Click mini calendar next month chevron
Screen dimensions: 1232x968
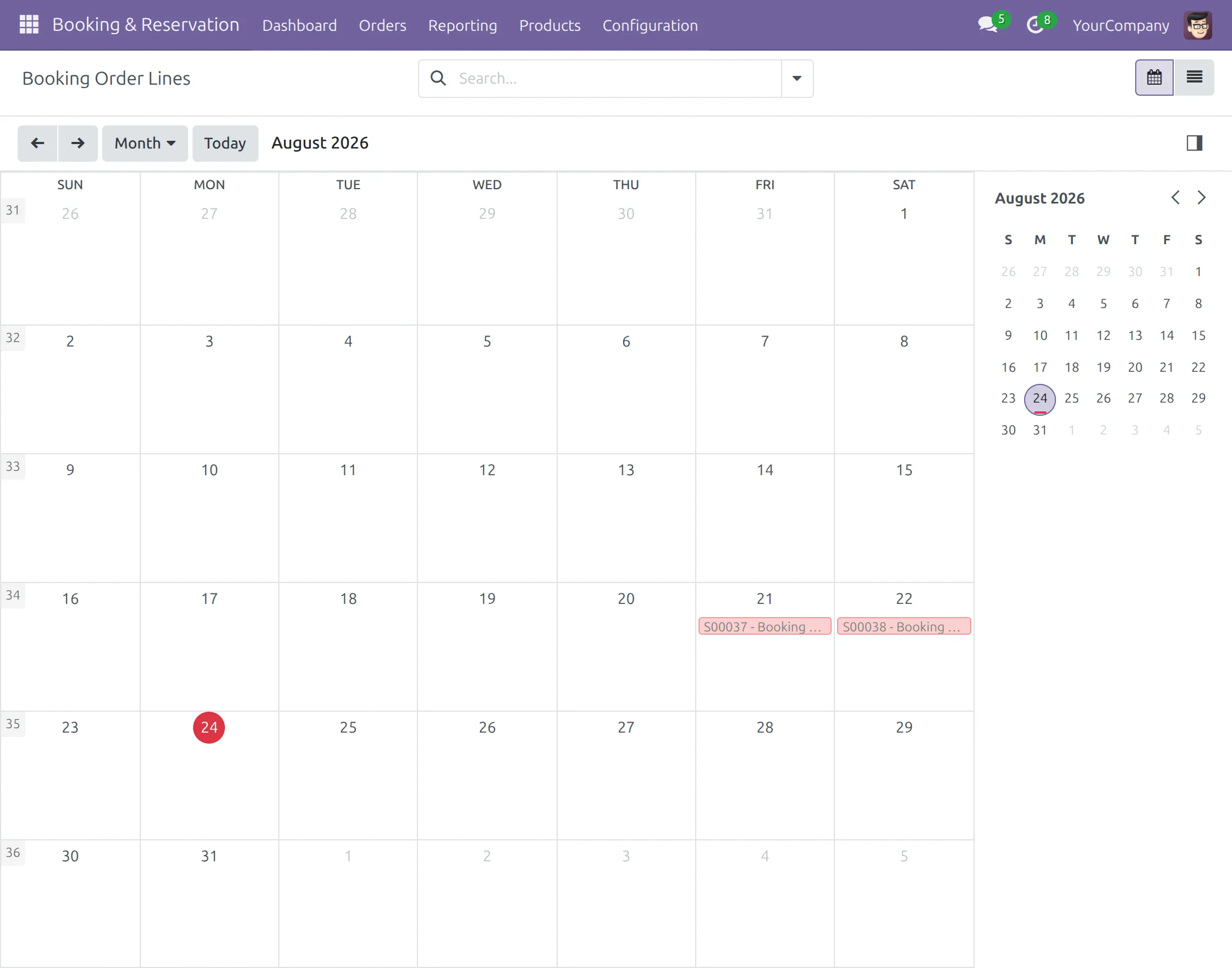(x=1201, y=197)
